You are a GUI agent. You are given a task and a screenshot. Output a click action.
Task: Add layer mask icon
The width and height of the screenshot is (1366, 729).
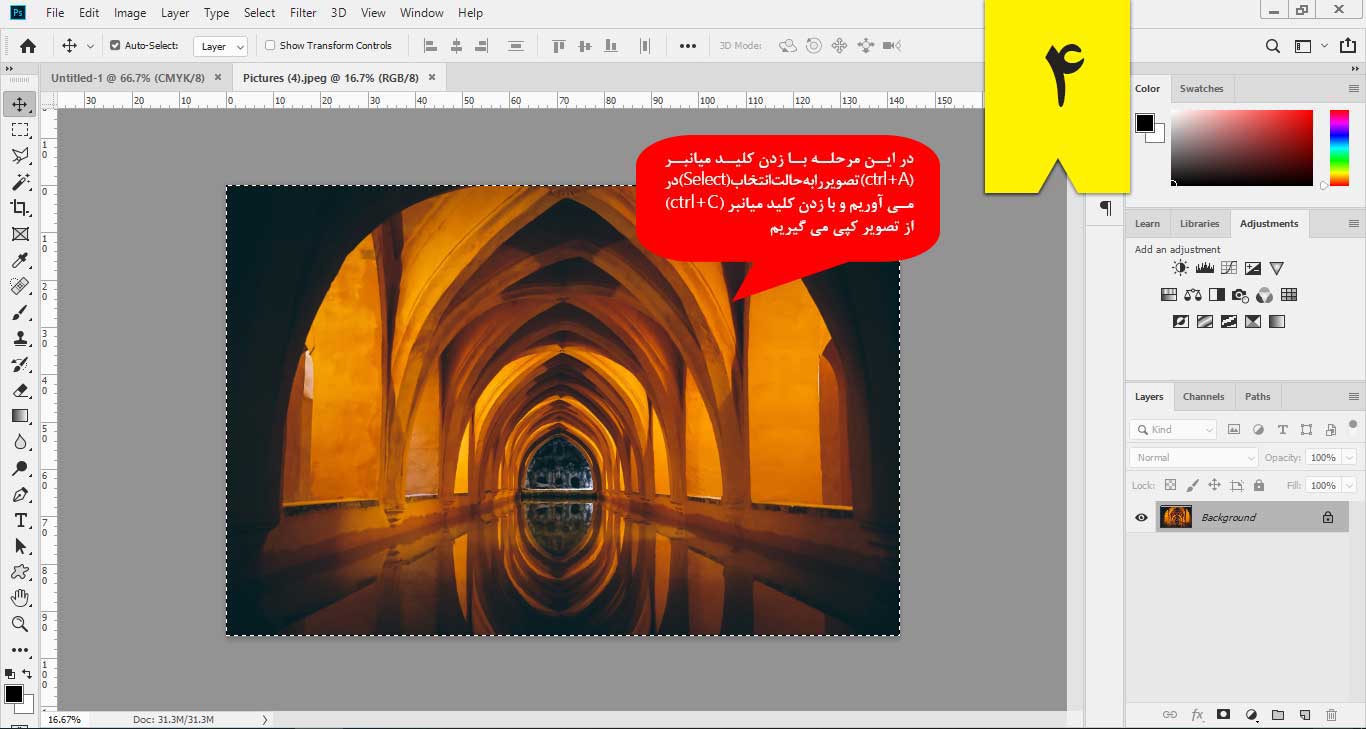pyautogui.click(x=1223, y=715)
